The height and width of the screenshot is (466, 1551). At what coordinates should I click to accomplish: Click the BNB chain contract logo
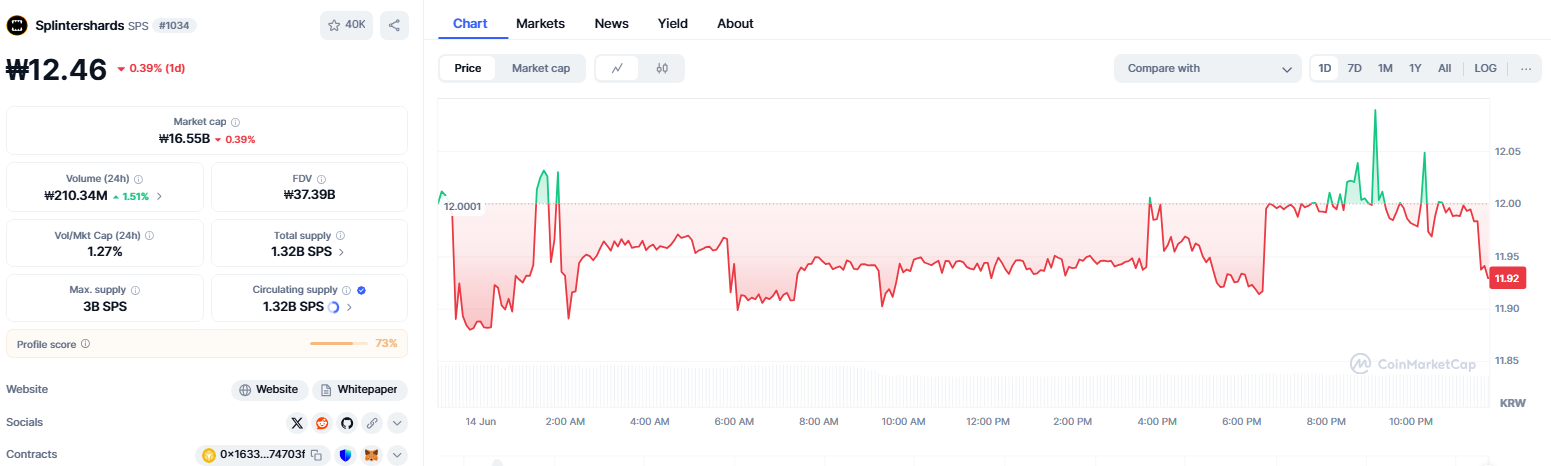point(209,455)
